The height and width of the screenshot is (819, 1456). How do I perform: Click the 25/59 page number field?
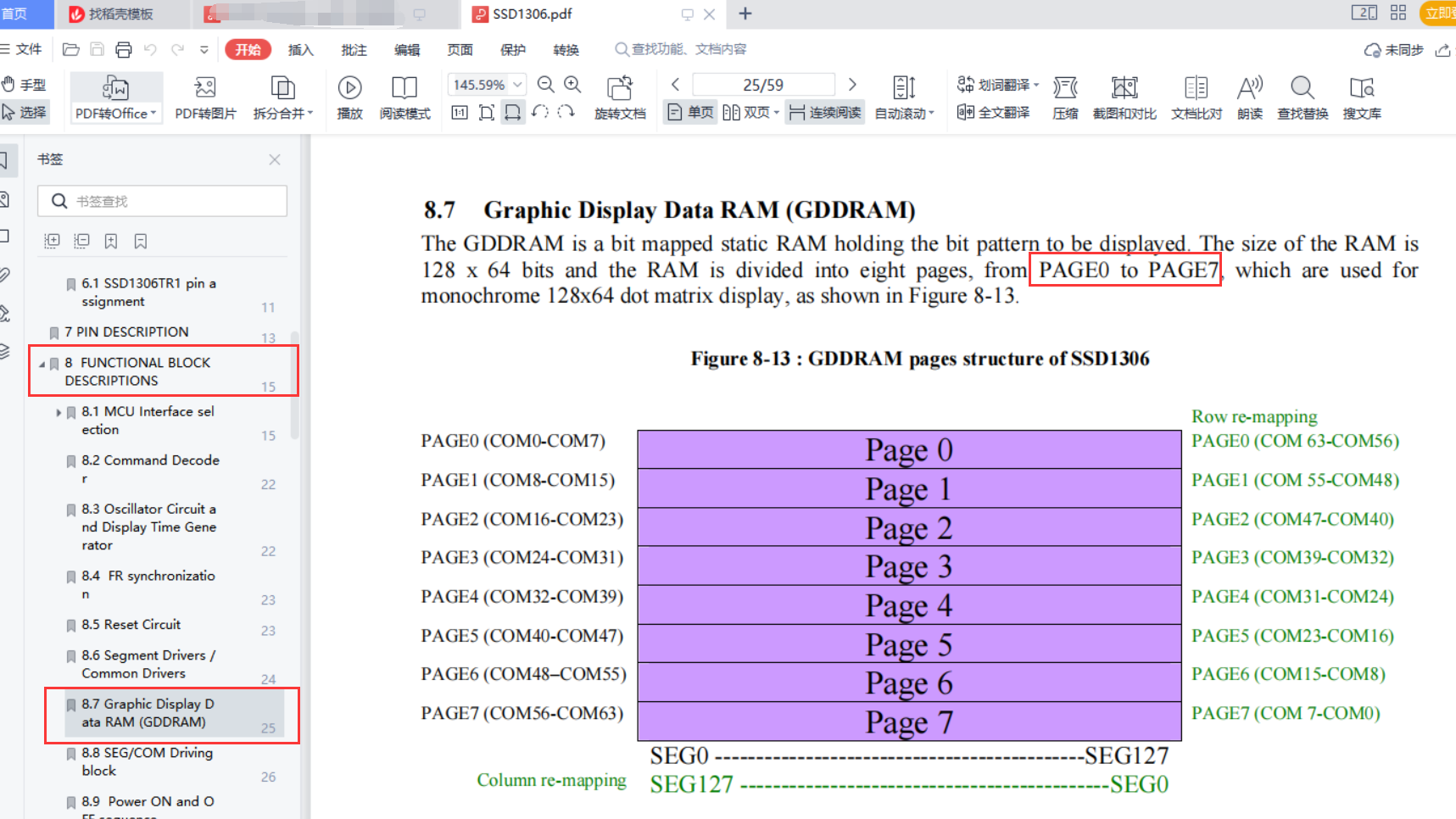763,85
